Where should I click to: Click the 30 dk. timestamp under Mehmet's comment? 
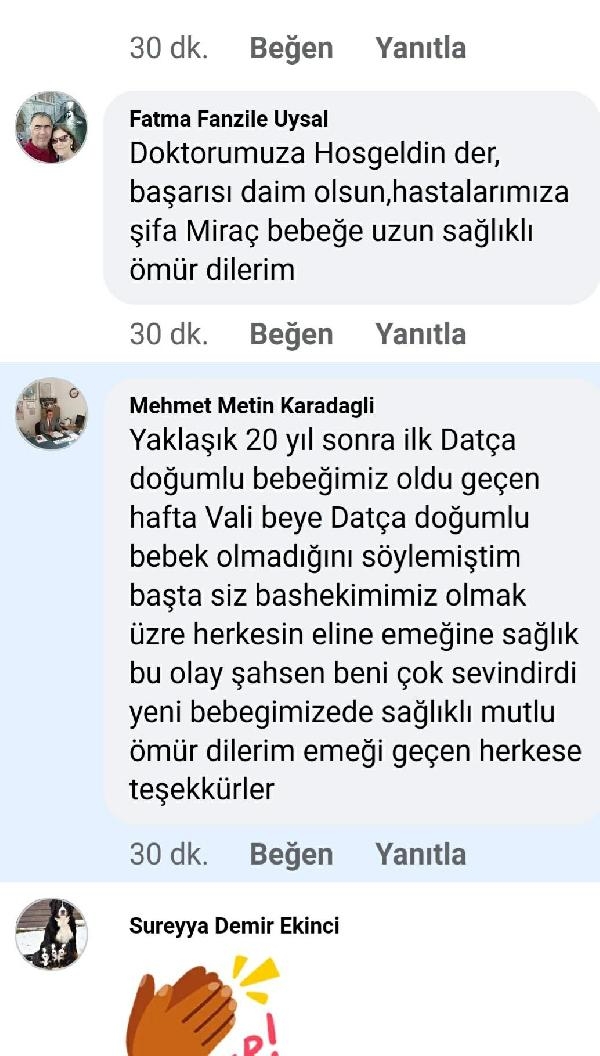(168, 854)
